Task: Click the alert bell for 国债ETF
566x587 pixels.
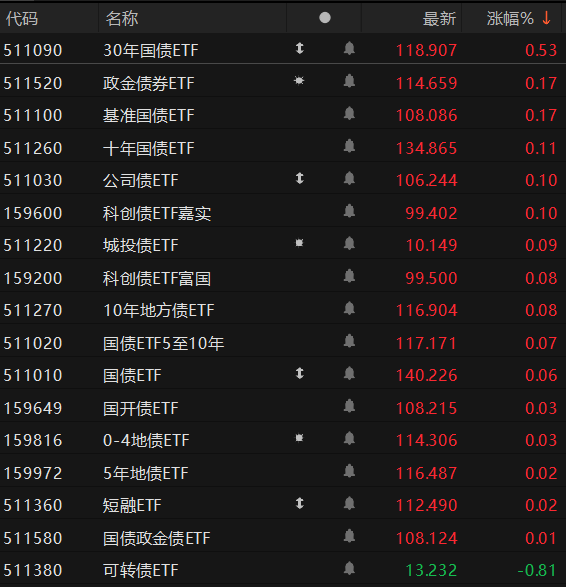Action: pyautogui.click(x=349, y=374)
